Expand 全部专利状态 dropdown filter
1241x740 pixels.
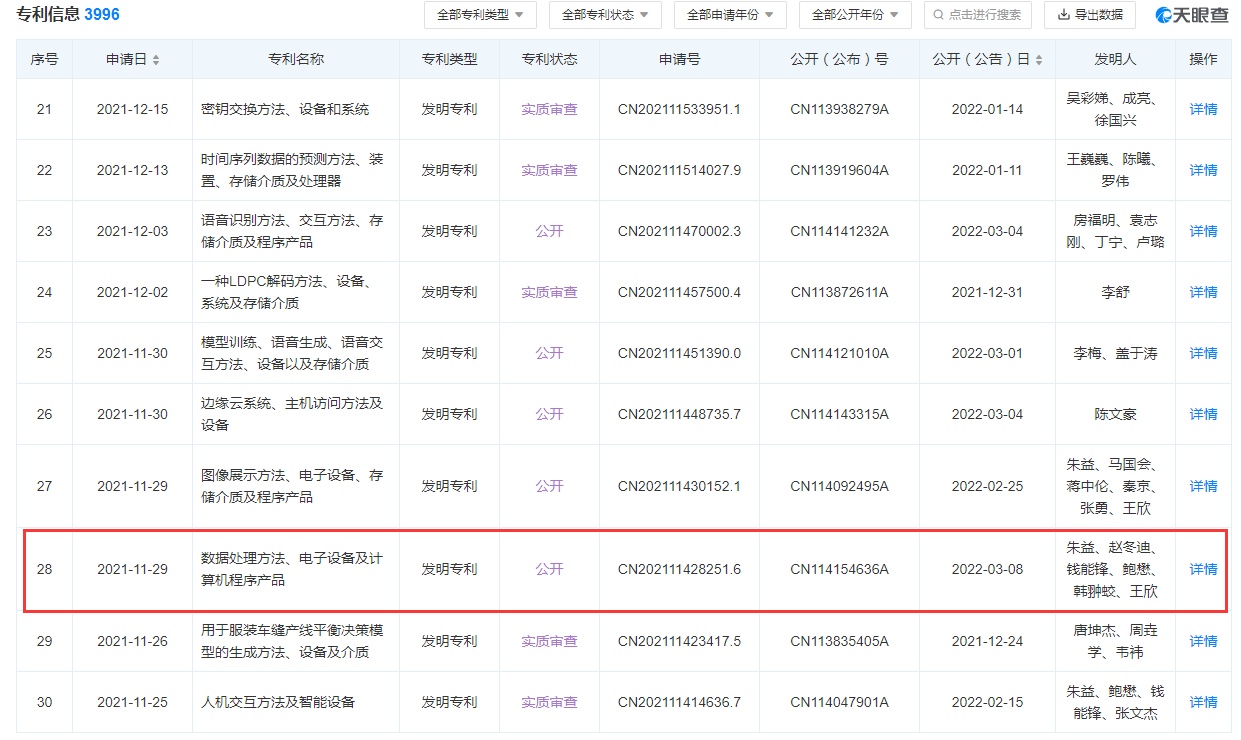tap(605, 15)
